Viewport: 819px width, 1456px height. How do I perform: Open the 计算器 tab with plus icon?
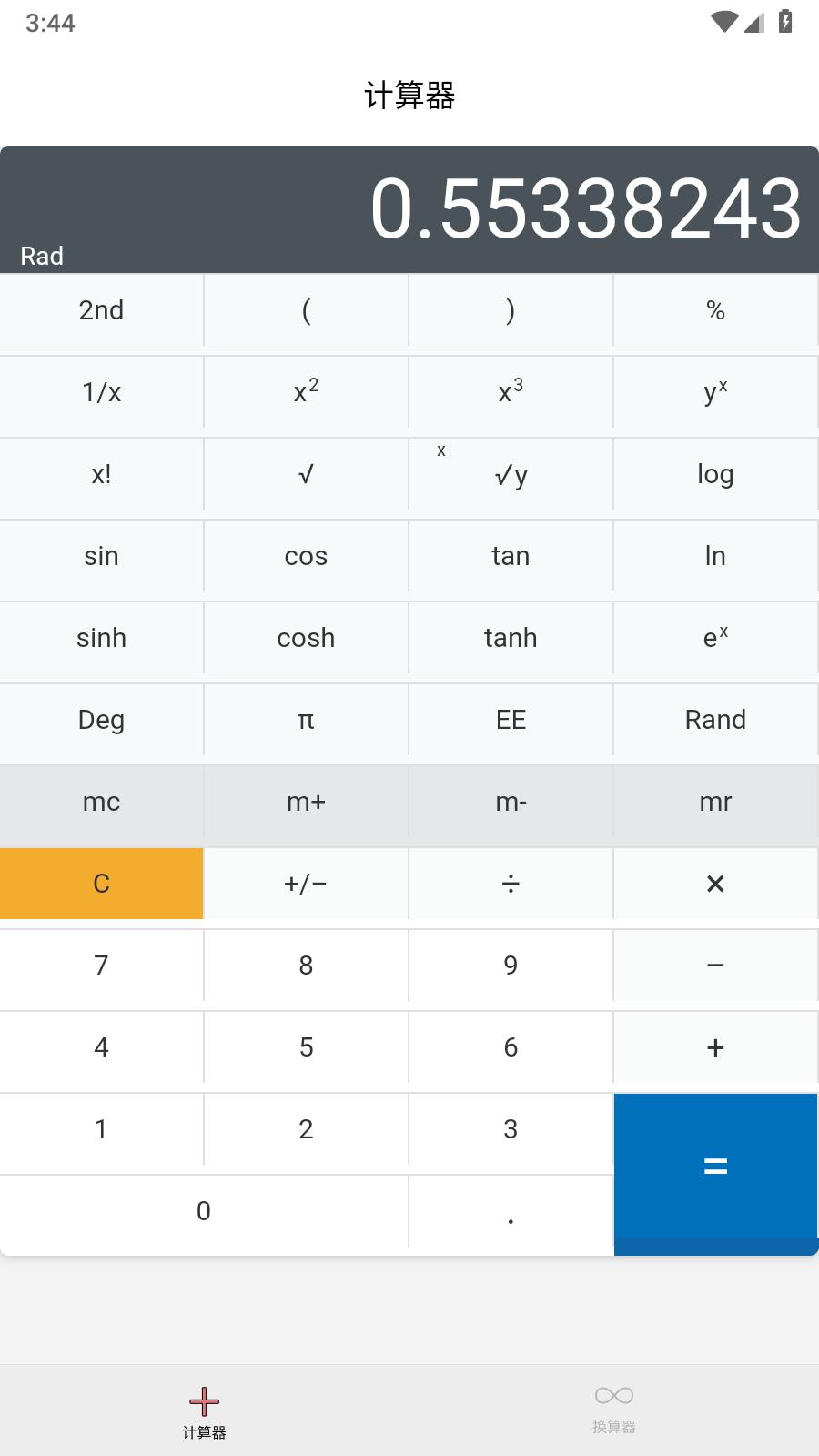[x=204, y=1410]
